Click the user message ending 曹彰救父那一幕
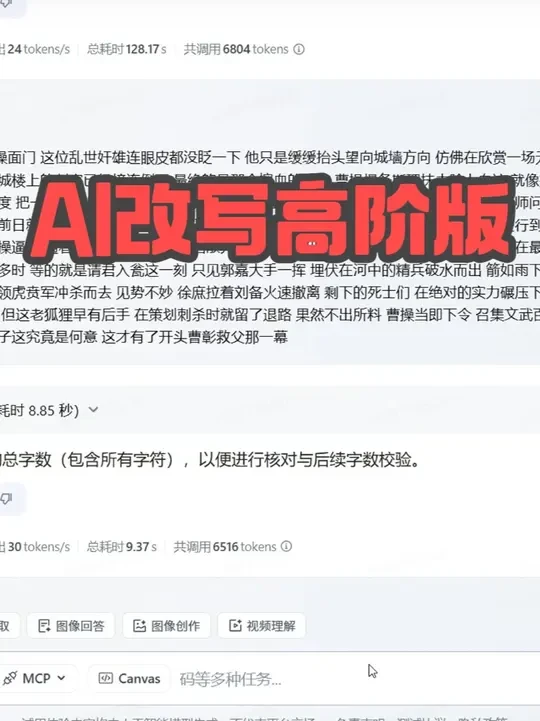Screen dimensions: 540x721 point(270,247)
